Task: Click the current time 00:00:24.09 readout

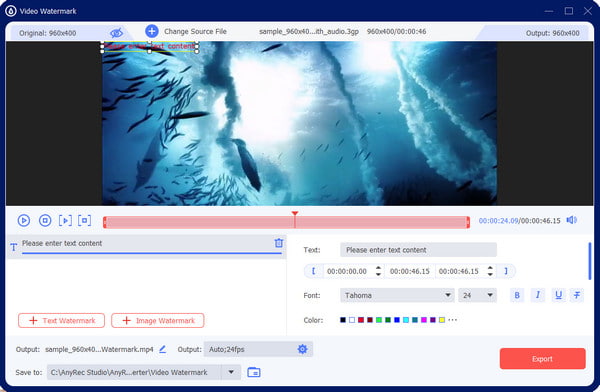Action: (498, 220)
